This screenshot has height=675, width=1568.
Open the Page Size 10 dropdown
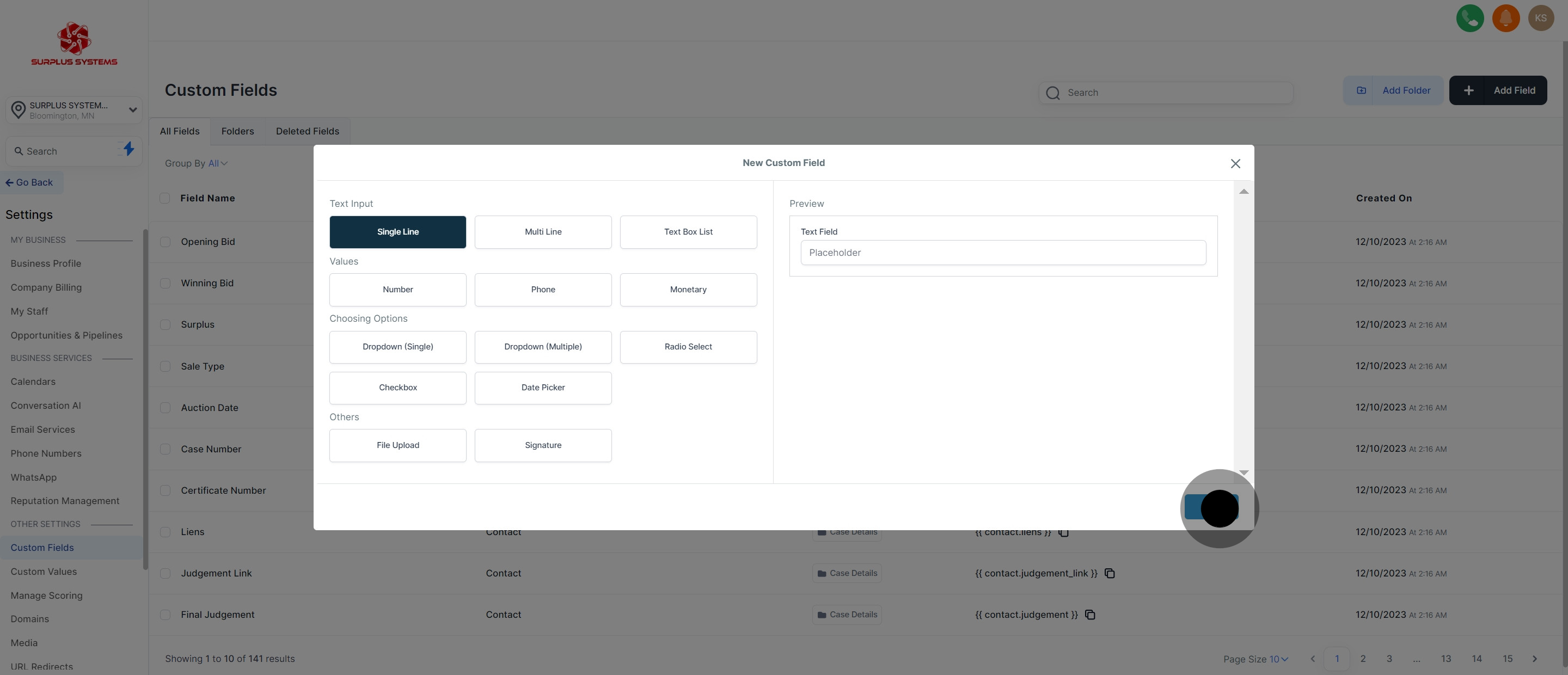(x=1278, y=659)
